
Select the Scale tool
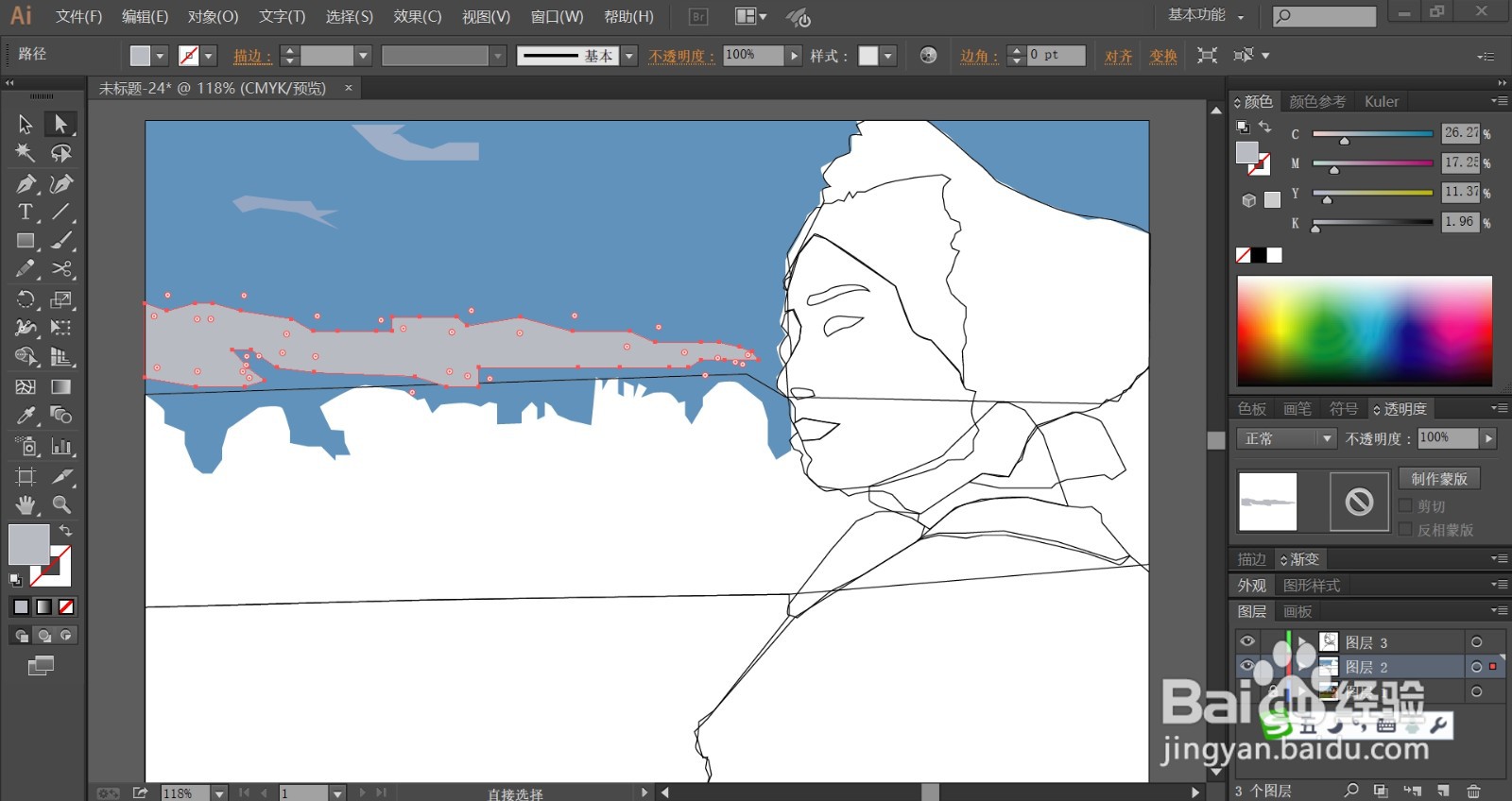[61, 299]
